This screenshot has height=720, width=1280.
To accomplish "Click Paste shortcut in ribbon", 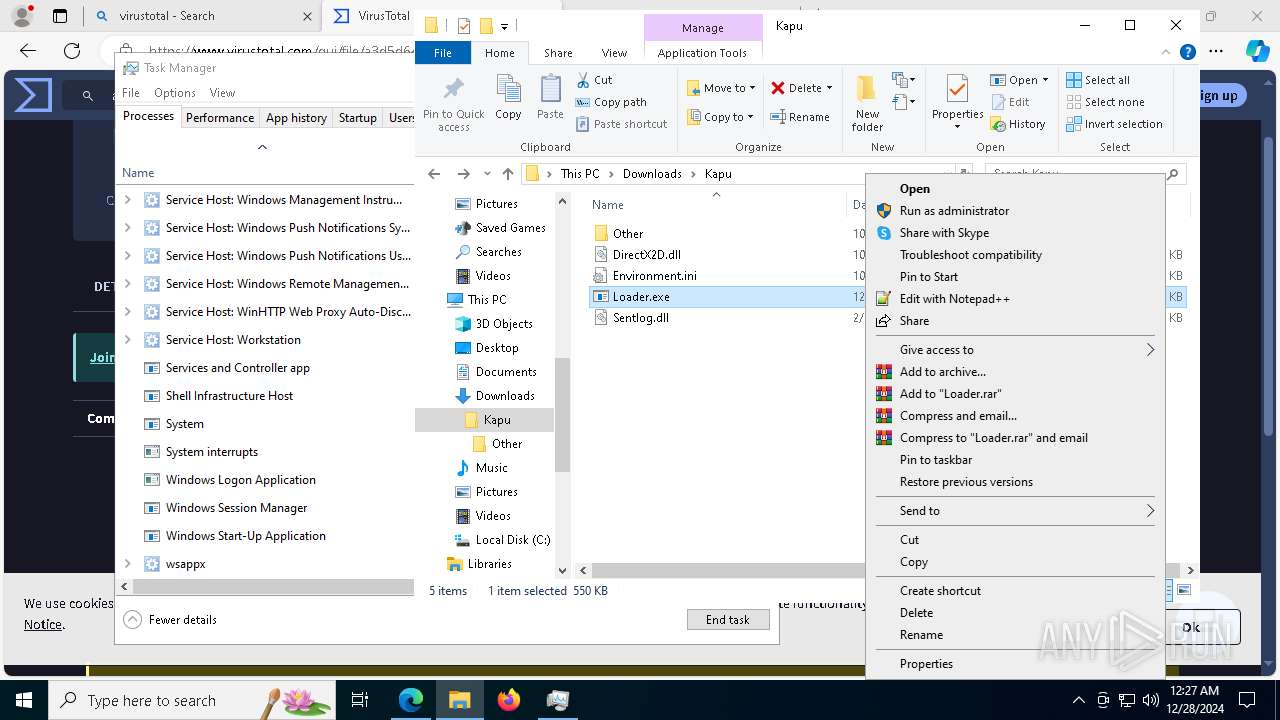I will pyautogui.click(x=621, y=124).
